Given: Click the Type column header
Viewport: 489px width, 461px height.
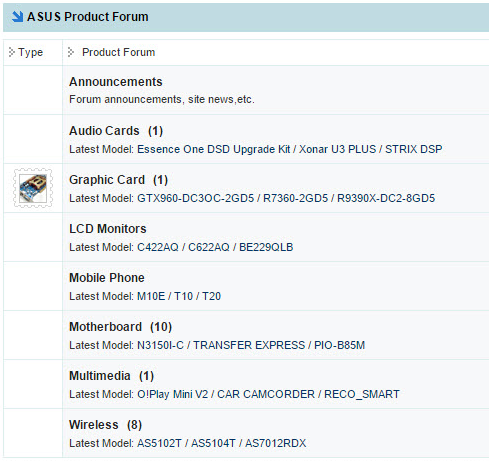Looking at the screenshot, I should (x=30, y=52).
